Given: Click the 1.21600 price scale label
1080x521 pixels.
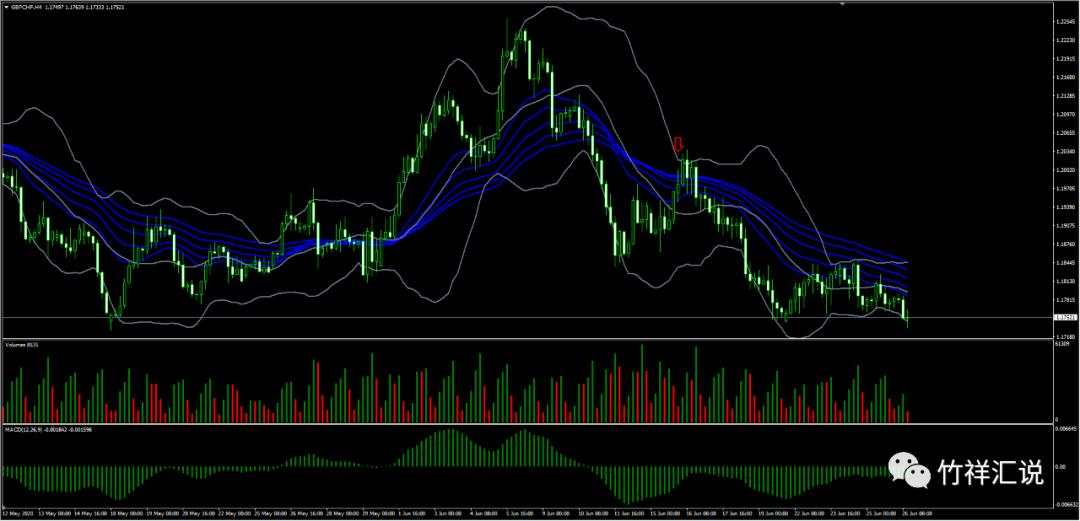Looking at the screenshot, I should [x=1066, y=77].
